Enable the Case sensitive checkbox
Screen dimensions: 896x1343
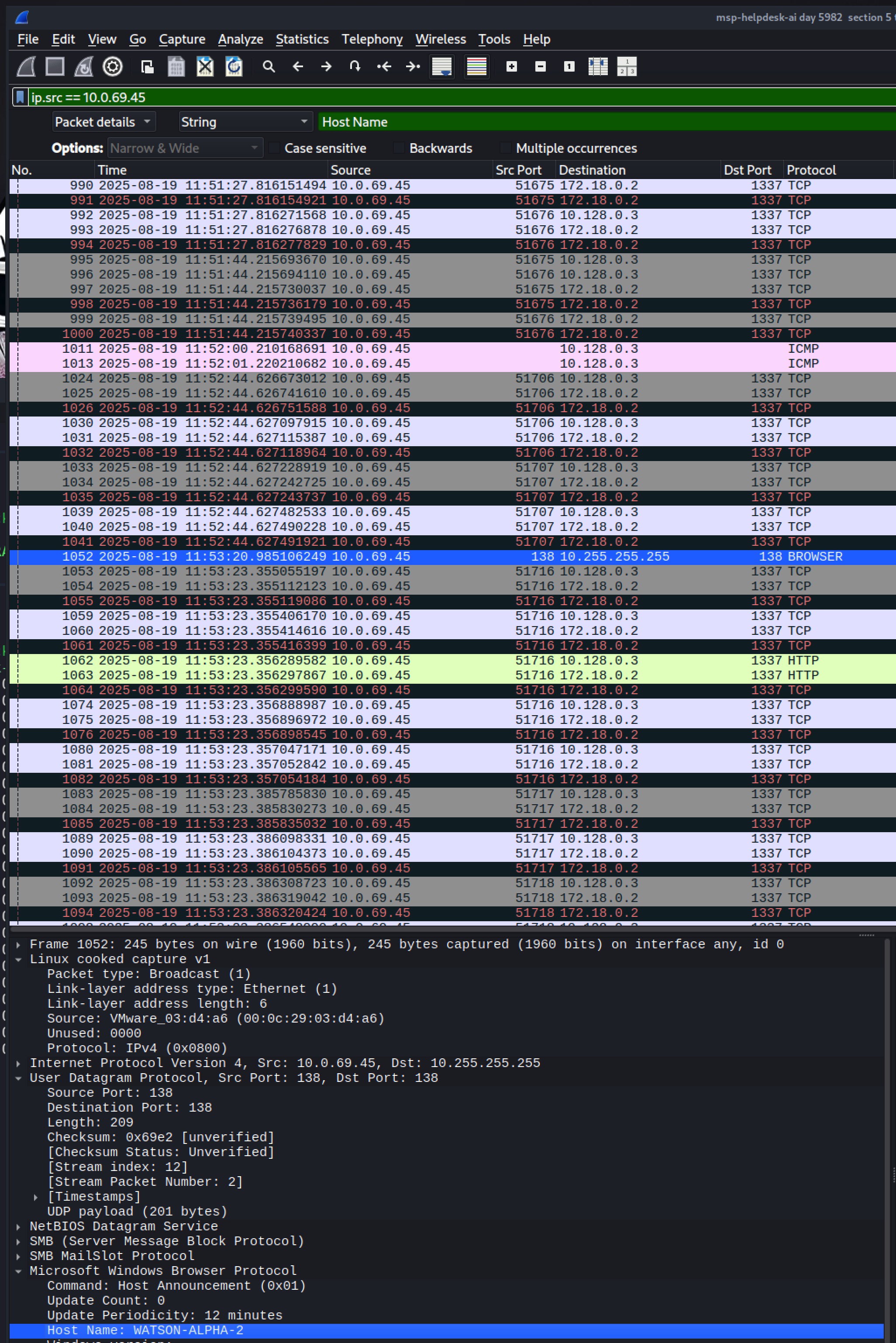[274, 148]
